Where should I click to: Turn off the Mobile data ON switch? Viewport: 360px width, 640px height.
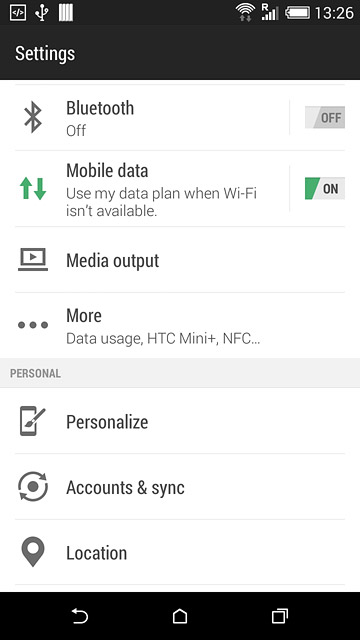coord(325,189)
